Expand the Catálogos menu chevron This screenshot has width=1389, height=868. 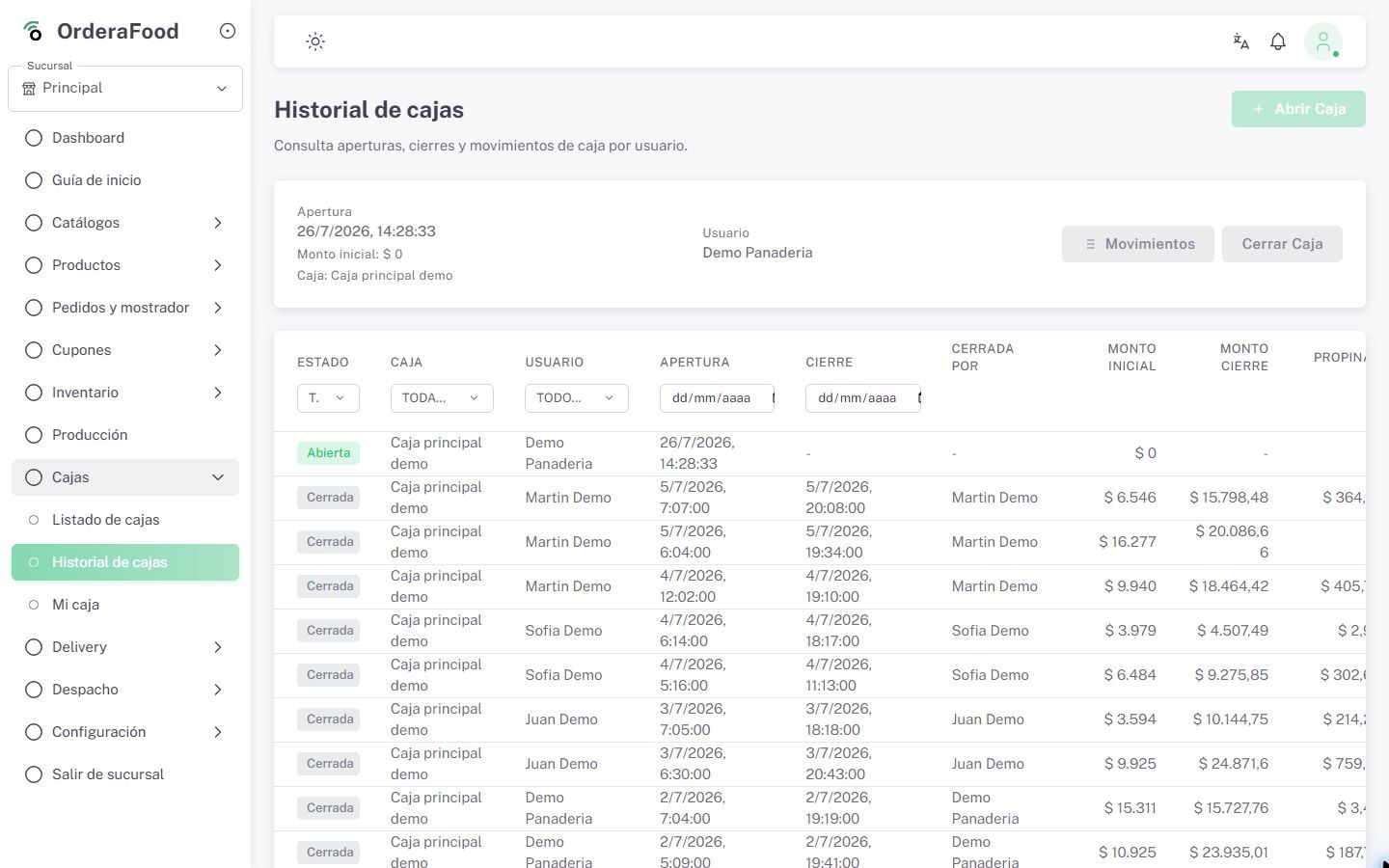(218, 223)
